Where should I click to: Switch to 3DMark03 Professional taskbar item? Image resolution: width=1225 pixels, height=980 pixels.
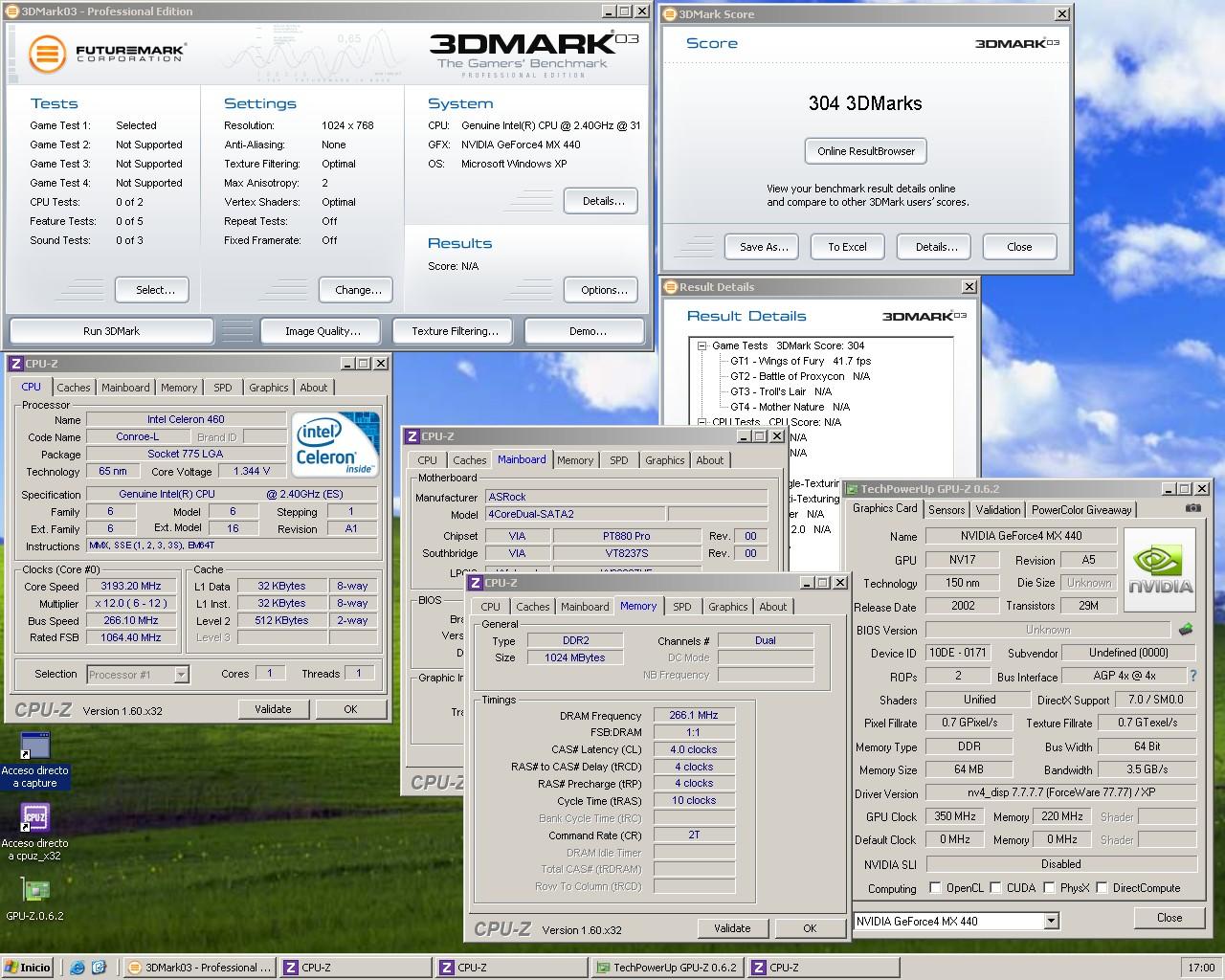(199, 968)
